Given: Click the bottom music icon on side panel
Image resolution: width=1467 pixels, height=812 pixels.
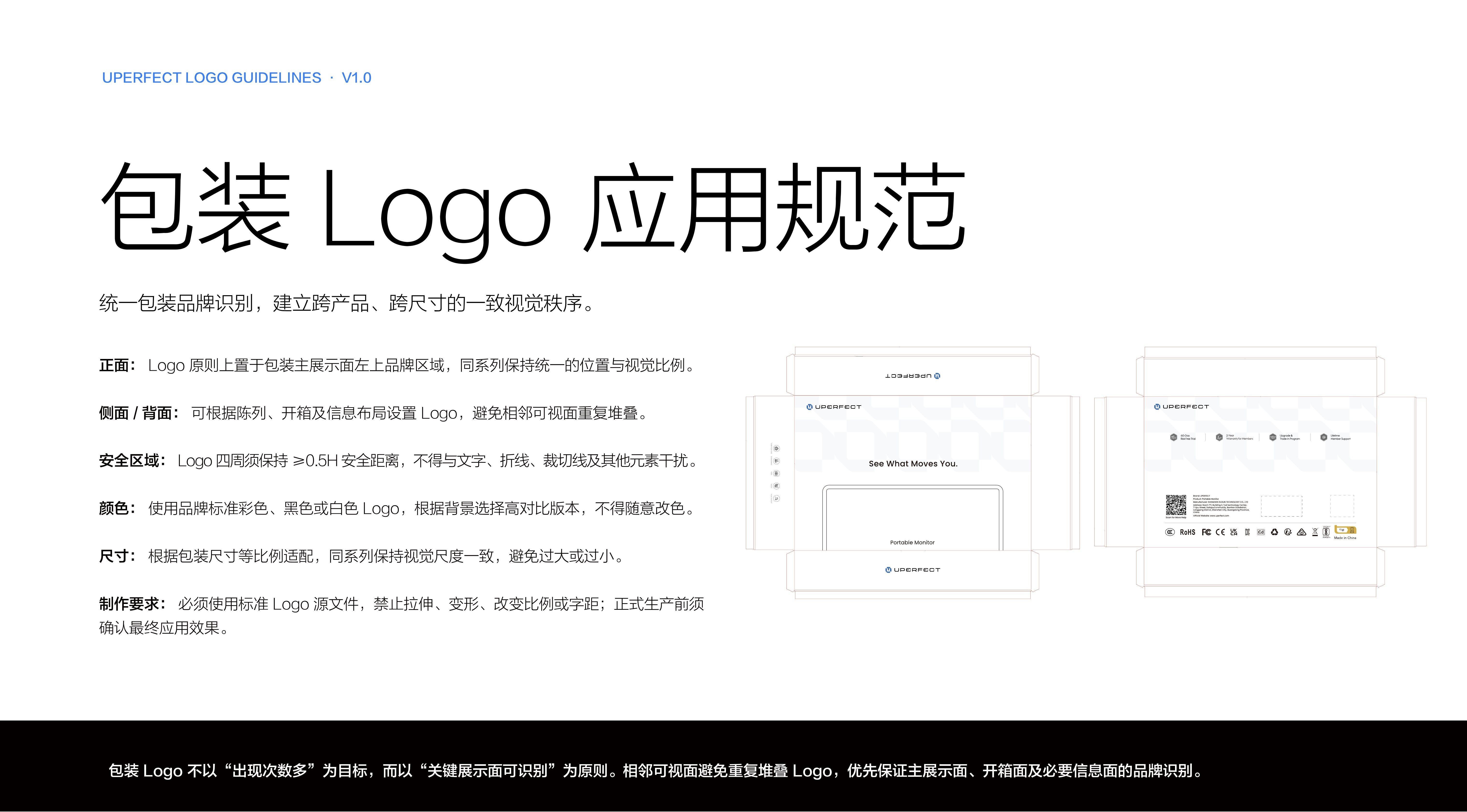Looking at the screenshot, I should 777,498.
